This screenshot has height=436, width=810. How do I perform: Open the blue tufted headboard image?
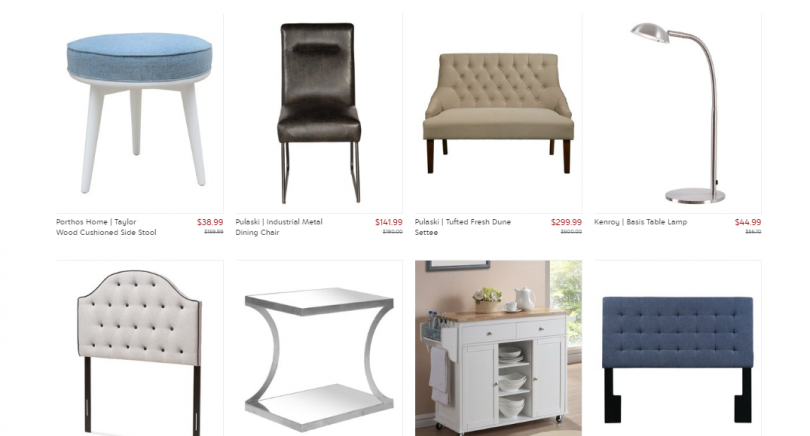(677, 348)
